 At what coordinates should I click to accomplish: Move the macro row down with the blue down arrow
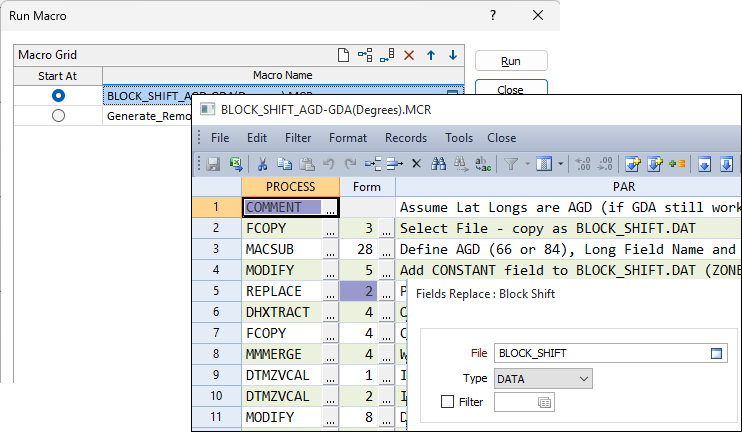[453, 55]
